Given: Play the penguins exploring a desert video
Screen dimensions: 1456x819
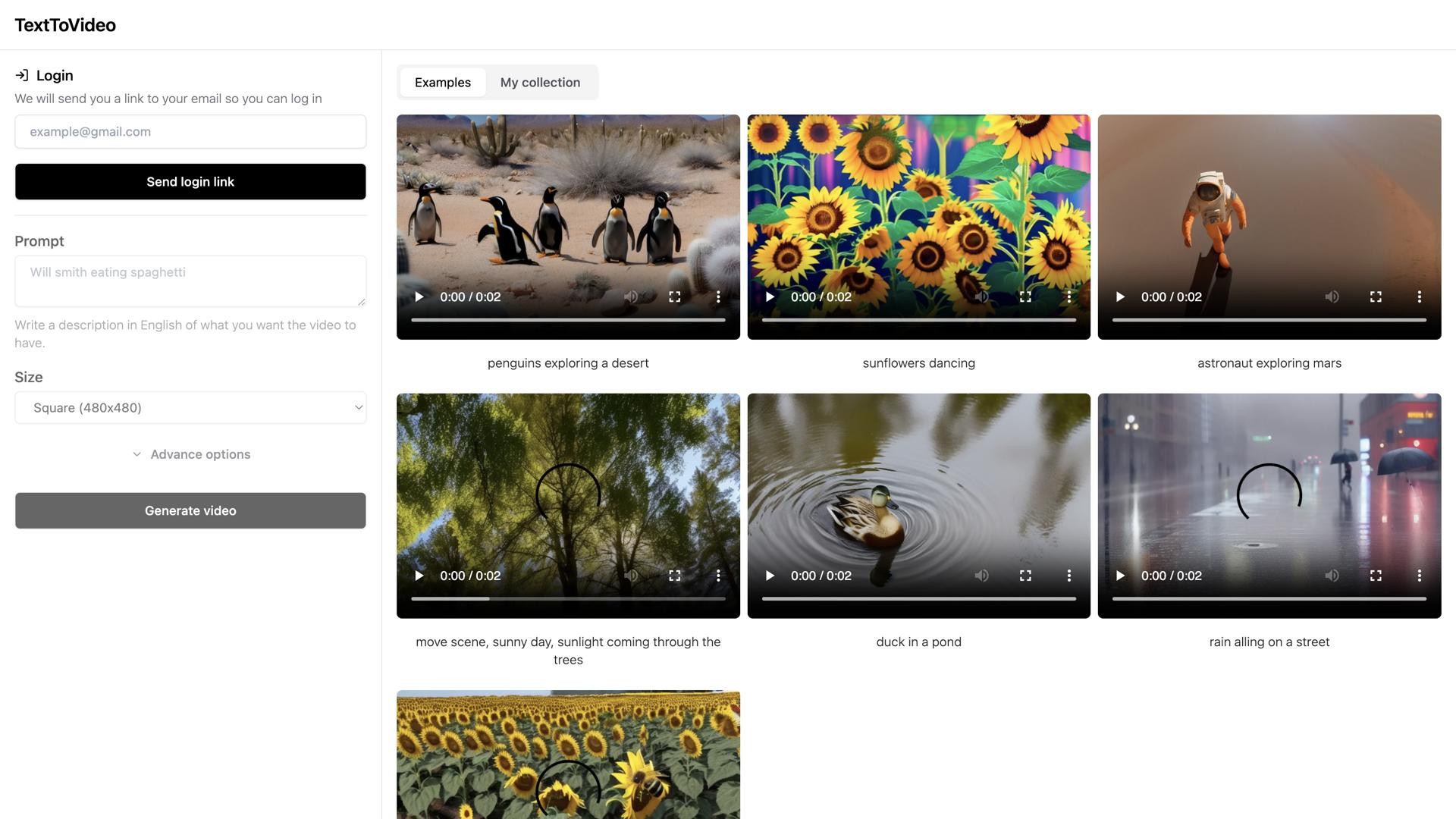Looking at the screenshot, I should tap(419, 297).
